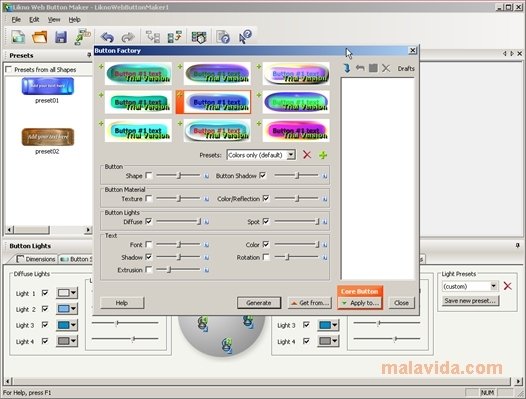Uncheck the Button Shadow checkbox
Viewport: 526px width, 399px height.
(x=263, y=176)
